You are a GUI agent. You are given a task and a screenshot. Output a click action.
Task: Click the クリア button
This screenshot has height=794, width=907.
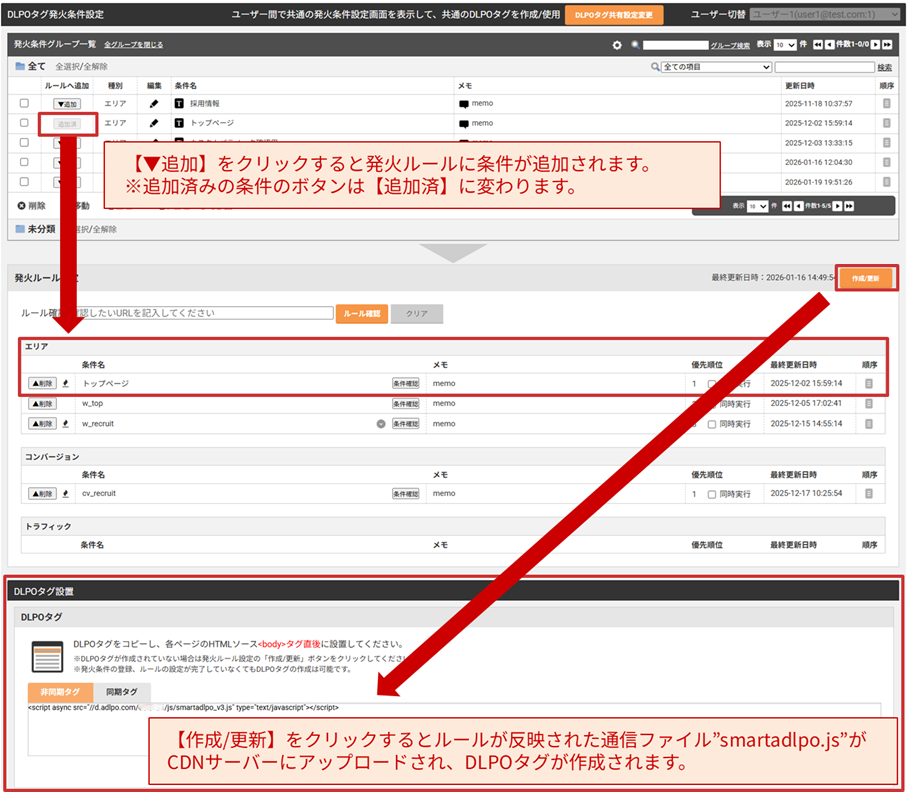coord(416,313)
